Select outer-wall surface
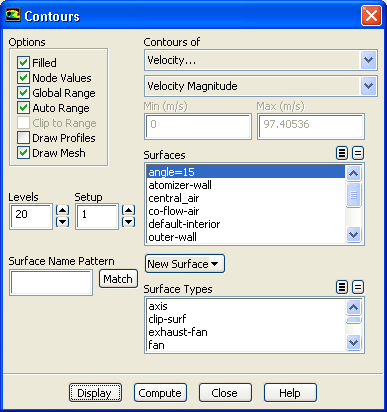 [246, 237]
